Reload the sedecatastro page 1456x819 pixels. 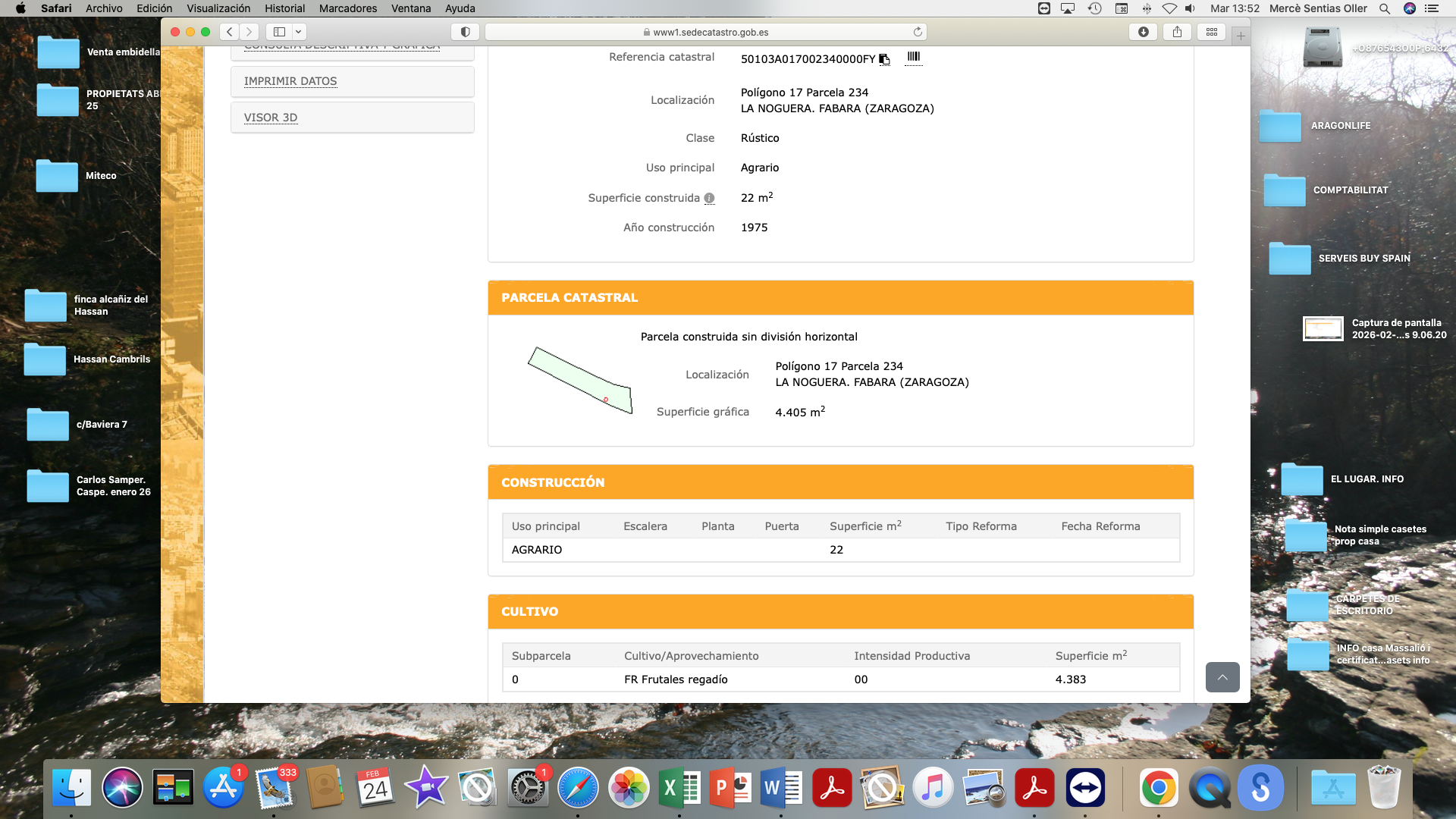point(918,32)
